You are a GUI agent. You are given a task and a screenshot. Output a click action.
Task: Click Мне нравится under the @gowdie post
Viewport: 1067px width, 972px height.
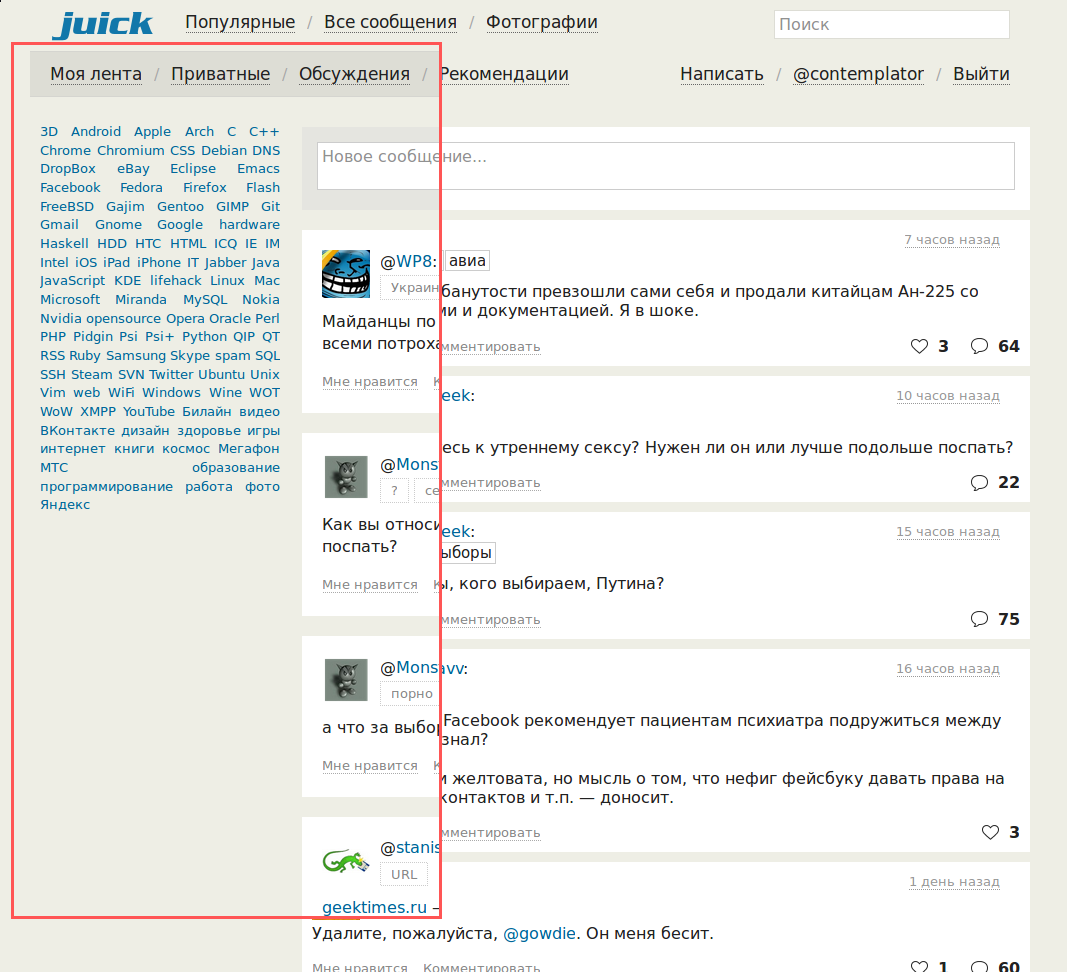click(x=360, y=967)
